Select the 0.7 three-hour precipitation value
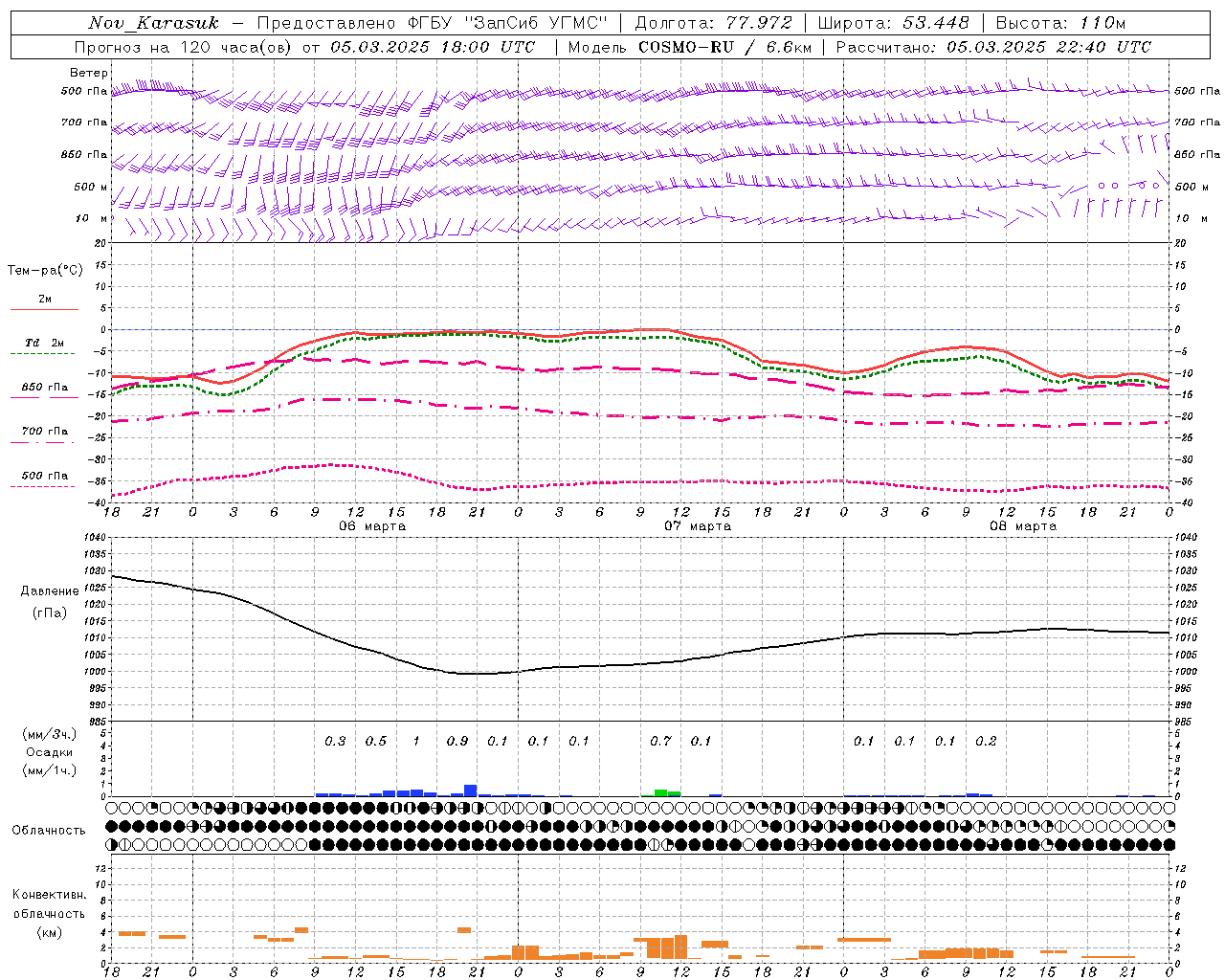This screenshot has width=1225, height=980. [660, 742]
